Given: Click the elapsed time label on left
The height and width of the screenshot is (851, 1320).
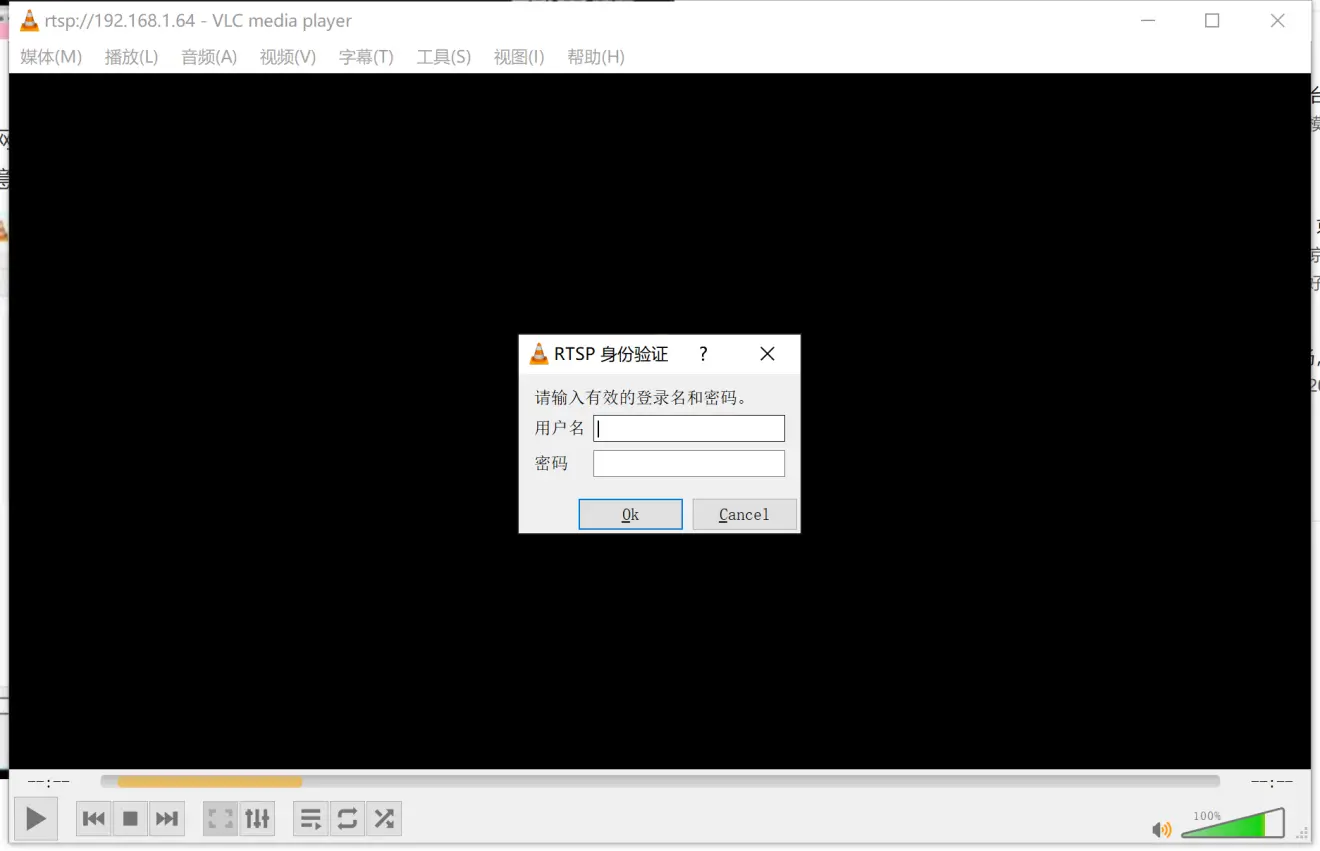Looking at the screenshot, I should pyautogui.click(x=49, y=782).
